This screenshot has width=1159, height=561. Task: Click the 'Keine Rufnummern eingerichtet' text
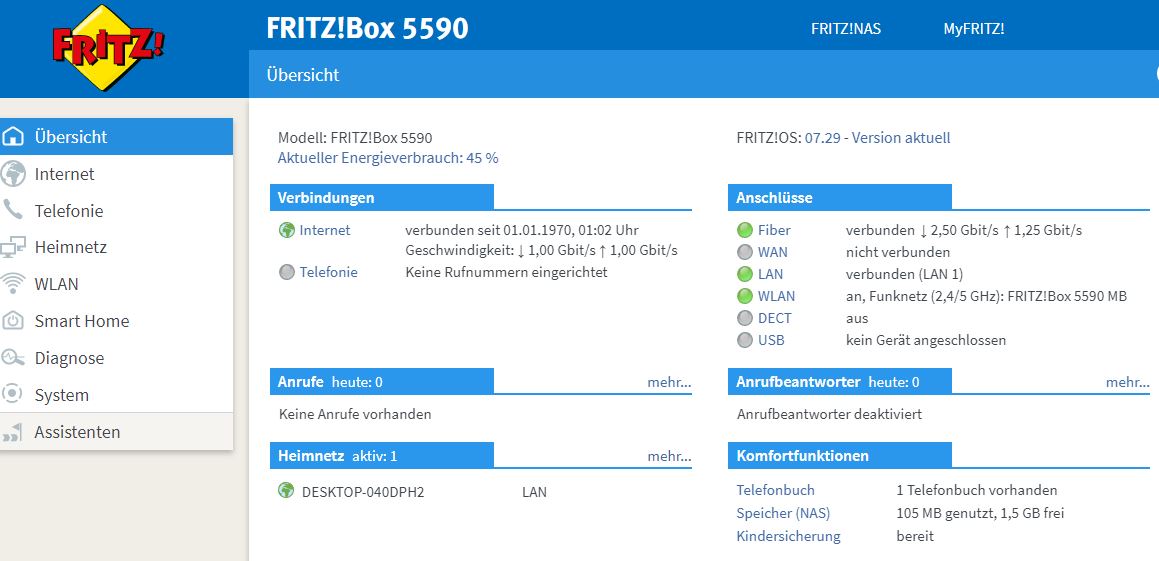(506, 273)
